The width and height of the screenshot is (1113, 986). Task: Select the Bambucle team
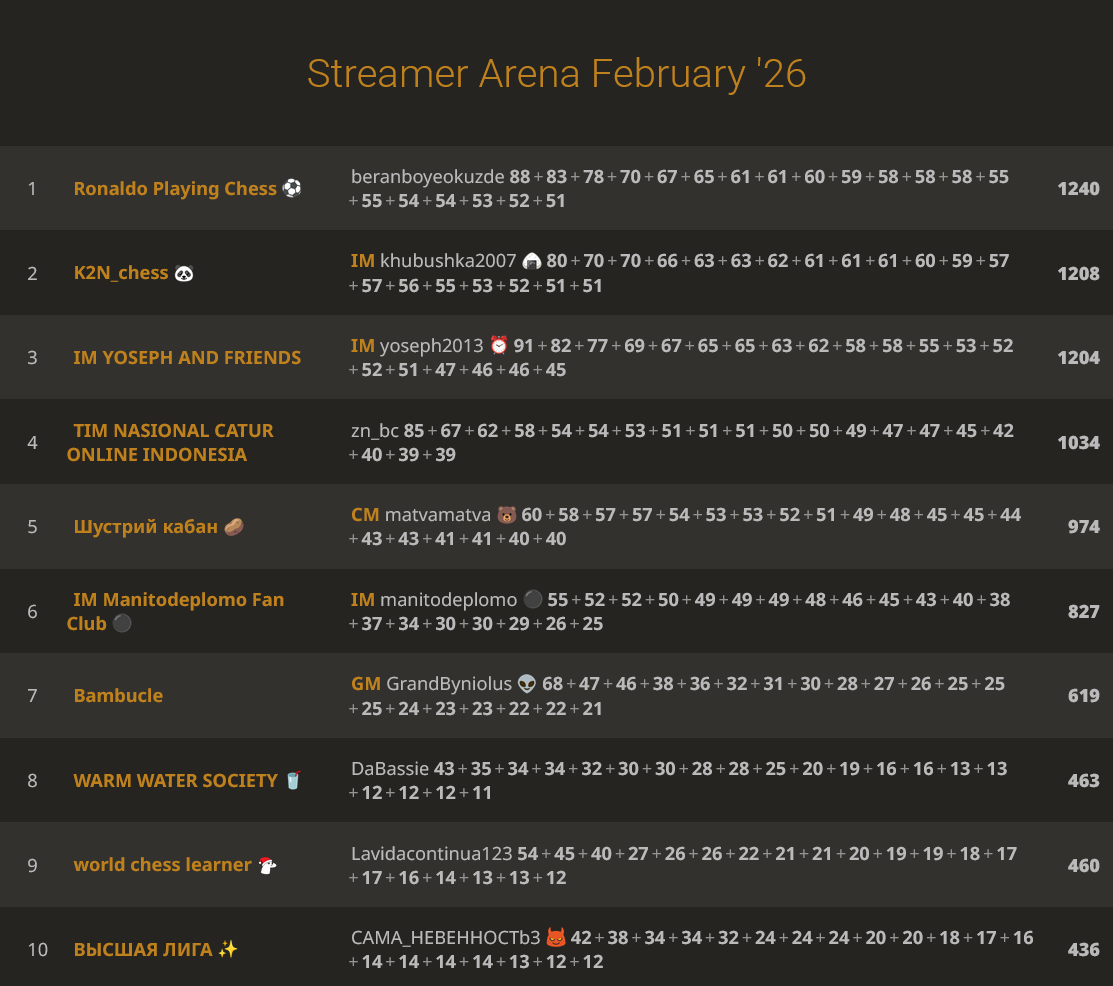(x=118, y=695)
